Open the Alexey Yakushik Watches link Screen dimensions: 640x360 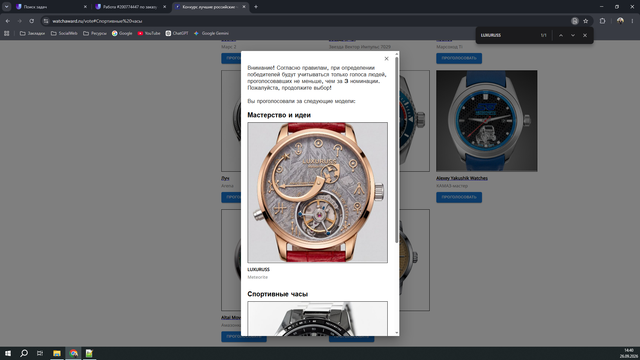point(462,178)
